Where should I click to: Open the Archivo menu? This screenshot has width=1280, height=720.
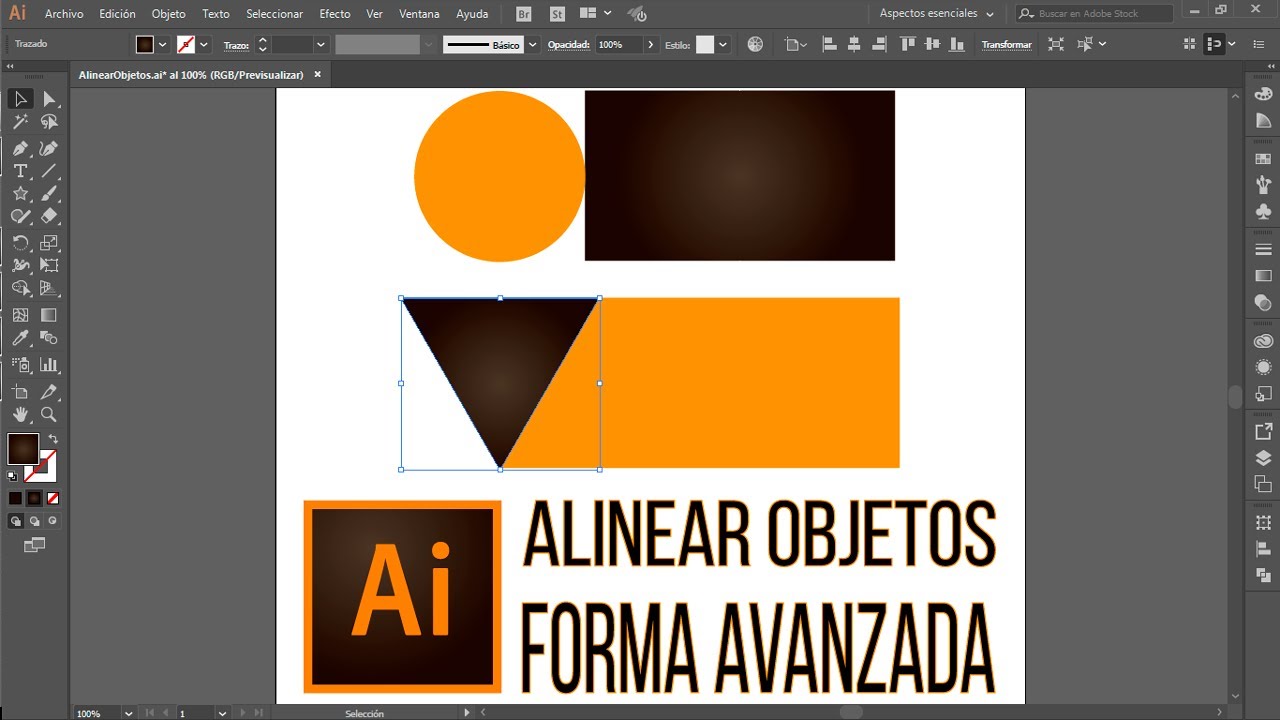point(64,14)
